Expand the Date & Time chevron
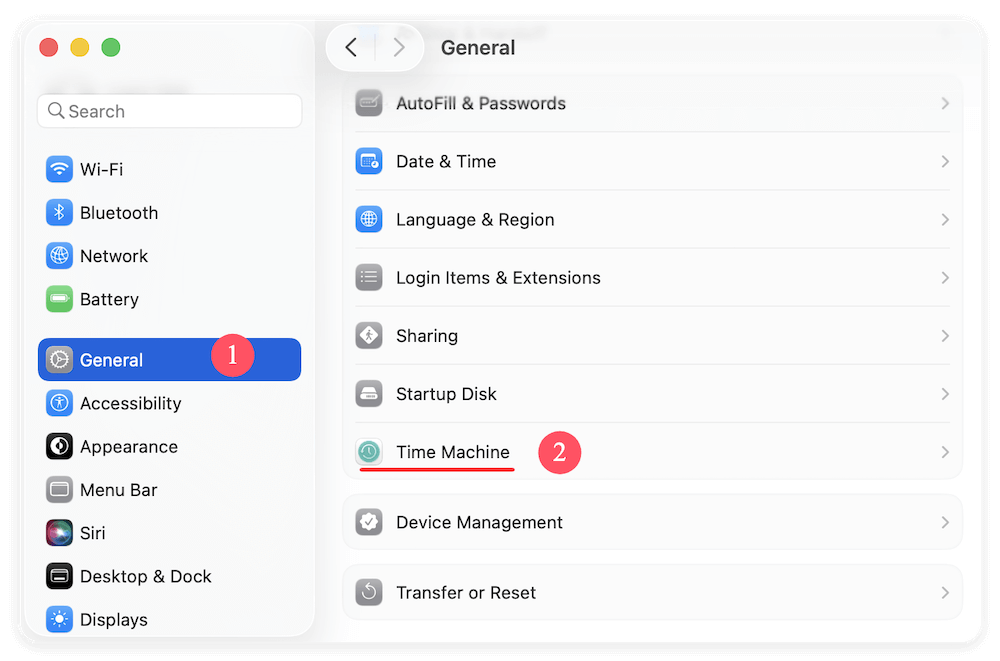This screenshot has width=1000, height=661. click(x=945, y=161)
